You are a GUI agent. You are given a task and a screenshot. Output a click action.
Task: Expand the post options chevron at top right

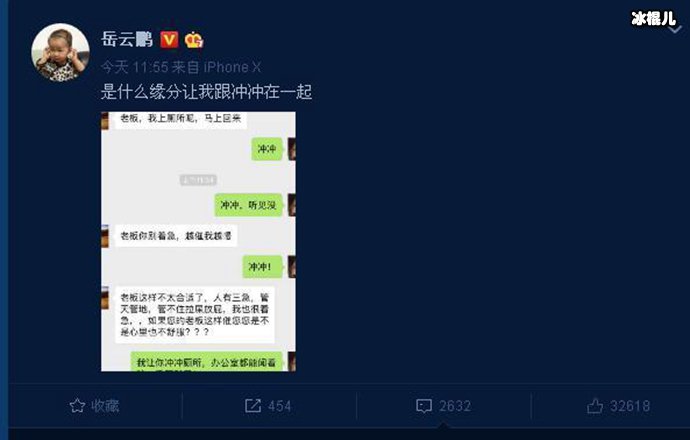675,30
